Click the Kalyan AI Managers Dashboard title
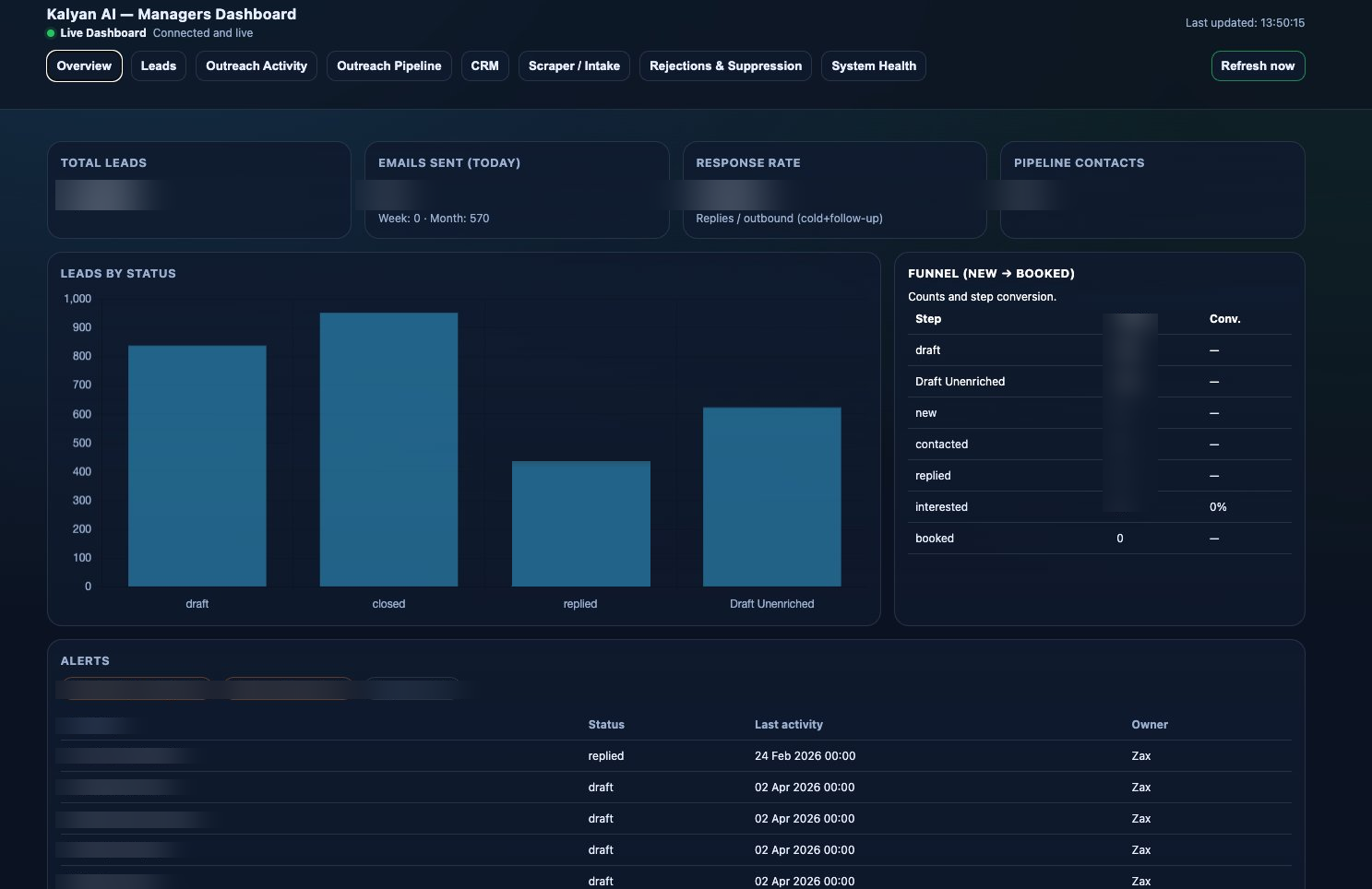 point(172,14)
